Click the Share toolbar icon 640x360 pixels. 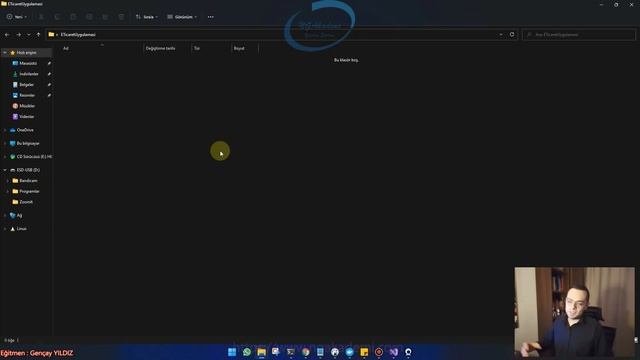click(x=105, y=17)
